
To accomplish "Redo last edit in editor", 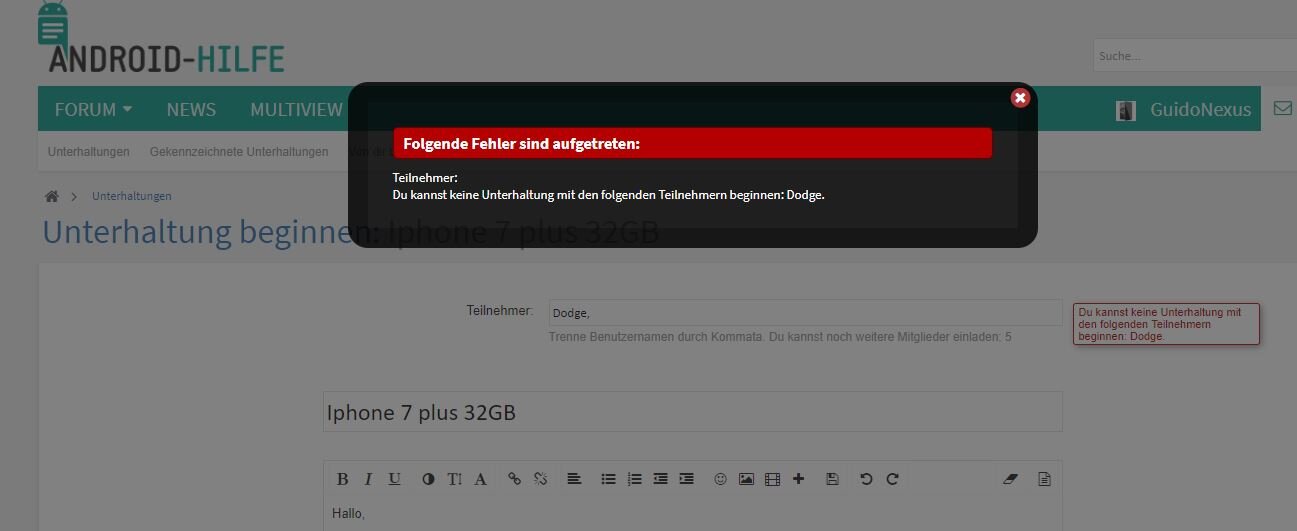I will 892,479.
